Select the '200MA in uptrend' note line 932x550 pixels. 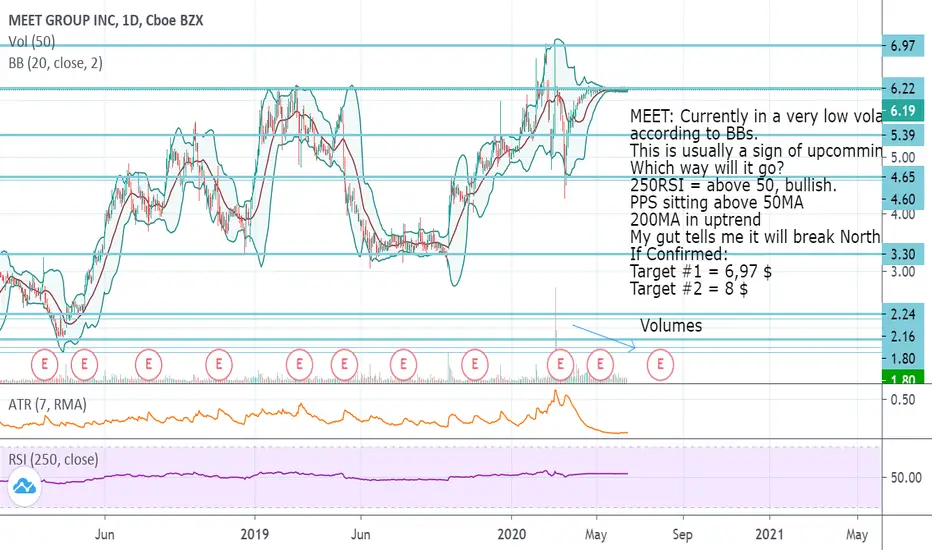coord(695,219)
